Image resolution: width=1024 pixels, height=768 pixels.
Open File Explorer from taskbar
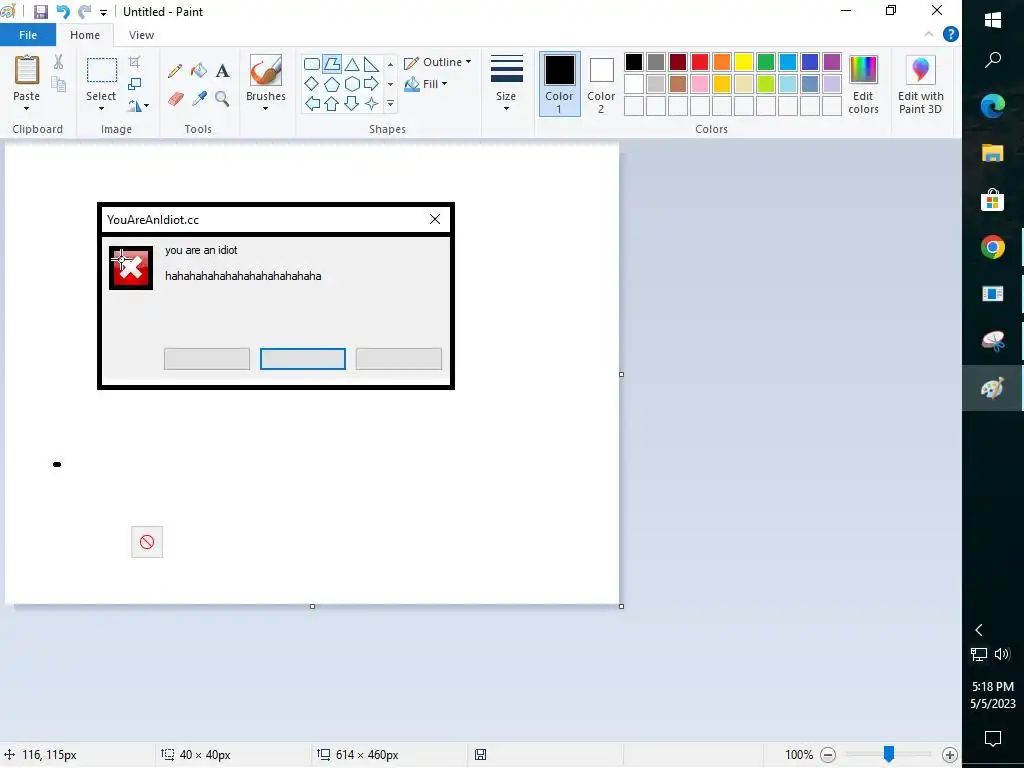click(993, 153)
